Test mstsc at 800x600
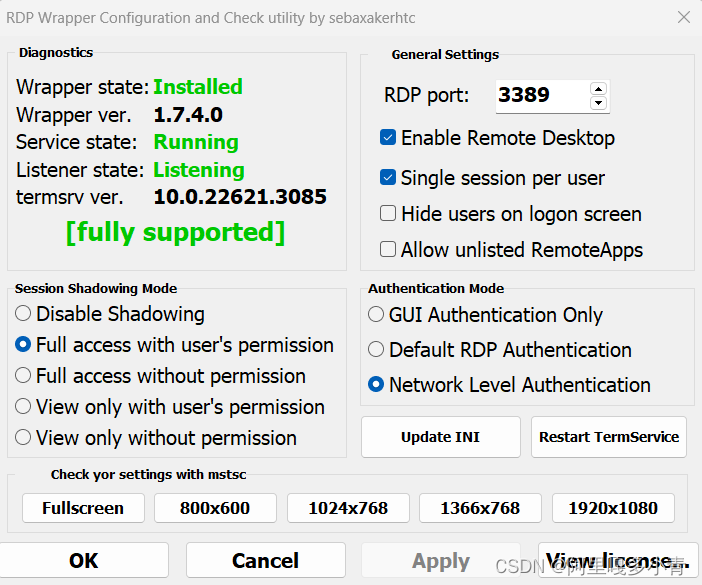702x585 pixels. tap(215, 508)
